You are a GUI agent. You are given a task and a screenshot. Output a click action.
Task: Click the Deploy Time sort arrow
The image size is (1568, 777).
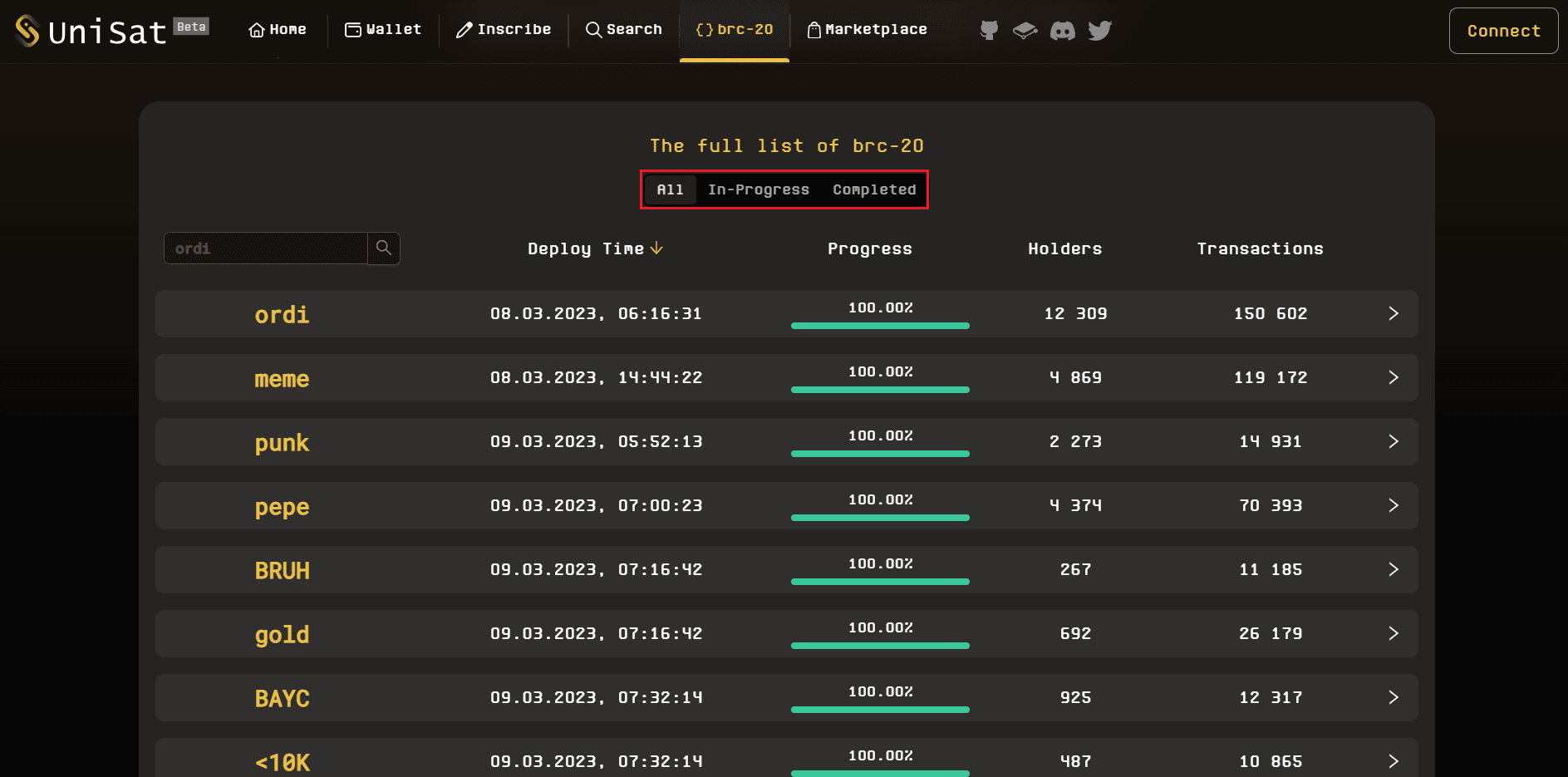click(x=656, y=248)
